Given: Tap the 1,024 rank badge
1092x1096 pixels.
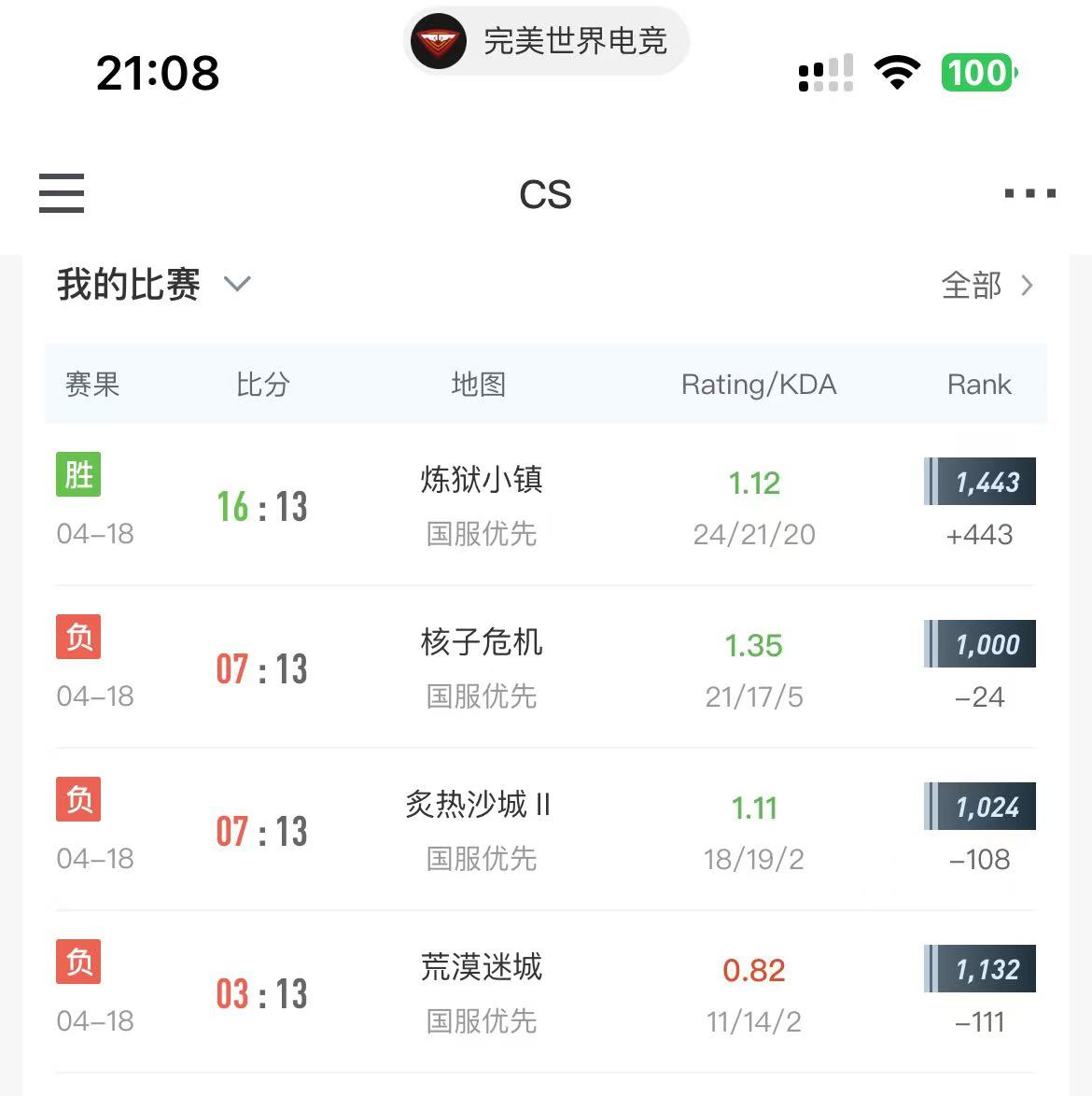Looking at the screenshot, I should pos(980,807).
